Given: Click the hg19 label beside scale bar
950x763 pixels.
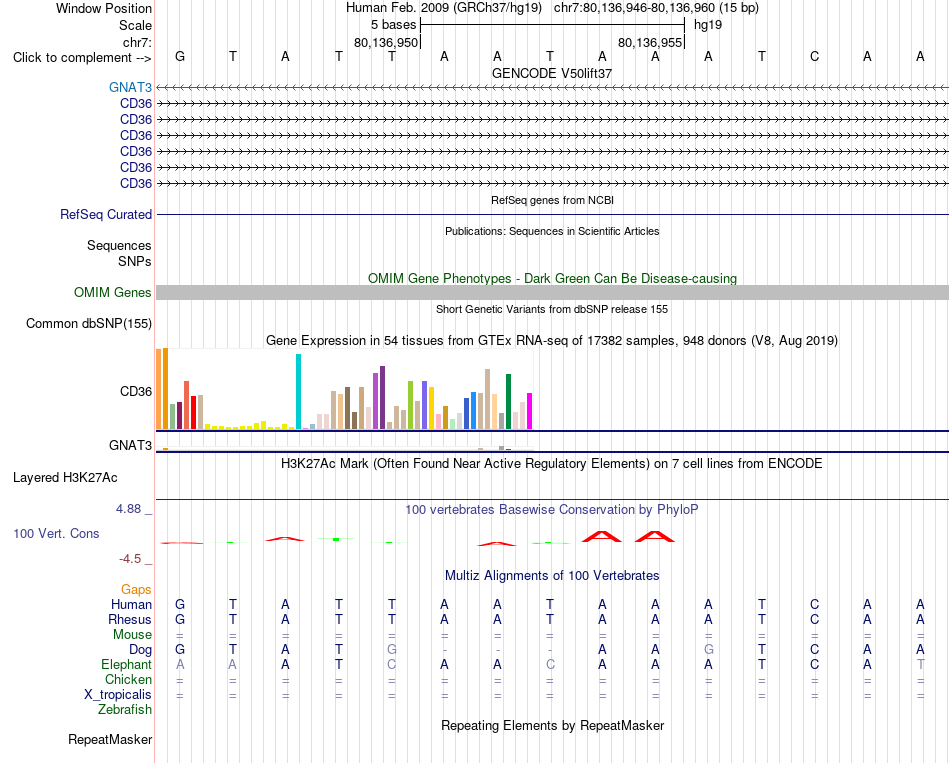Looking at the screenshot, I should [x=708, y=25].
